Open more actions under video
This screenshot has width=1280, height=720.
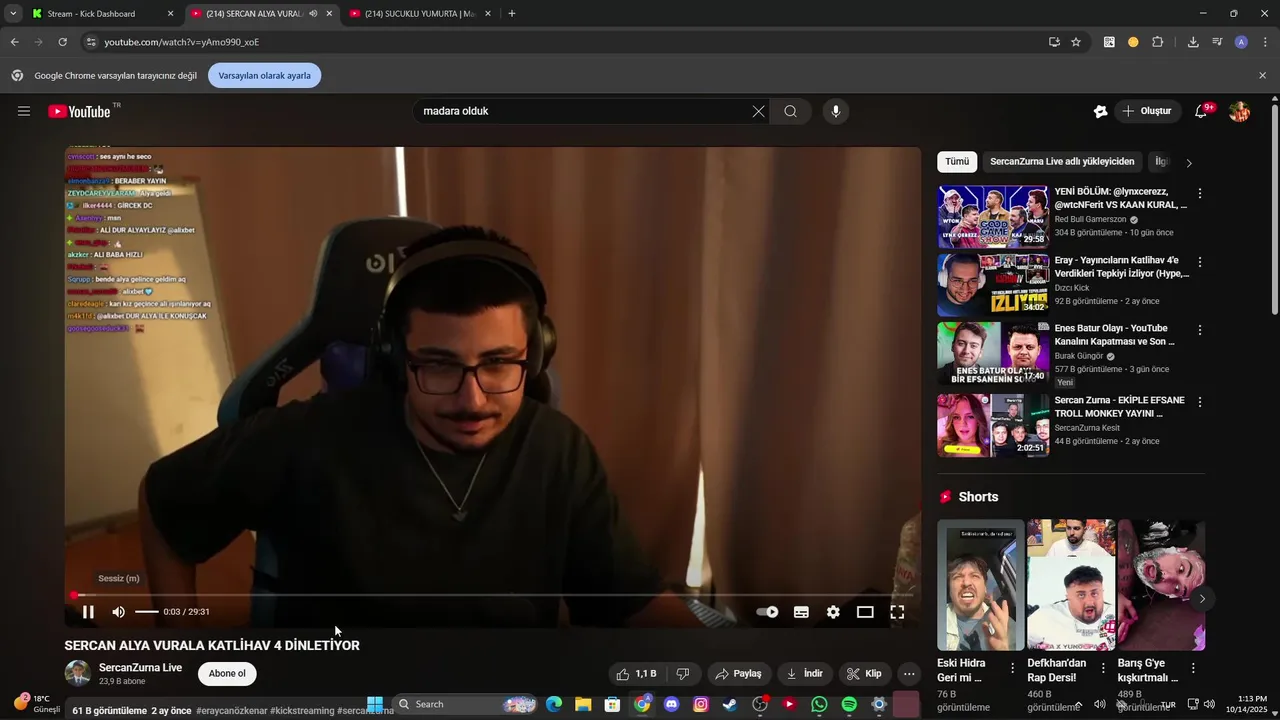[x=909, y=674]
